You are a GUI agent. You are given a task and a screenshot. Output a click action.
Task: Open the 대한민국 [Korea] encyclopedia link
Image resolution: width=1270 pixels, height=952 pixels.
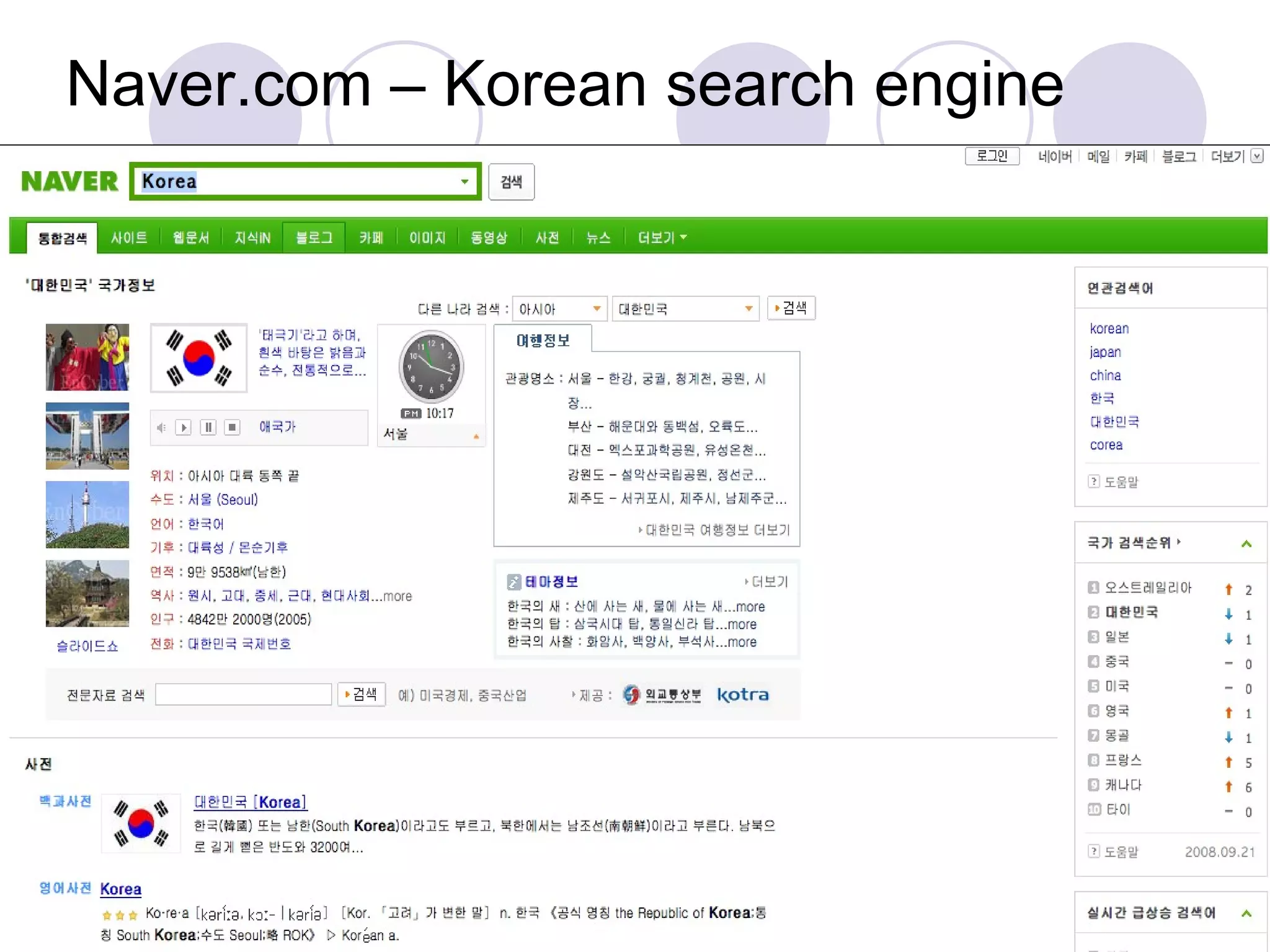(x=251, y=802)
